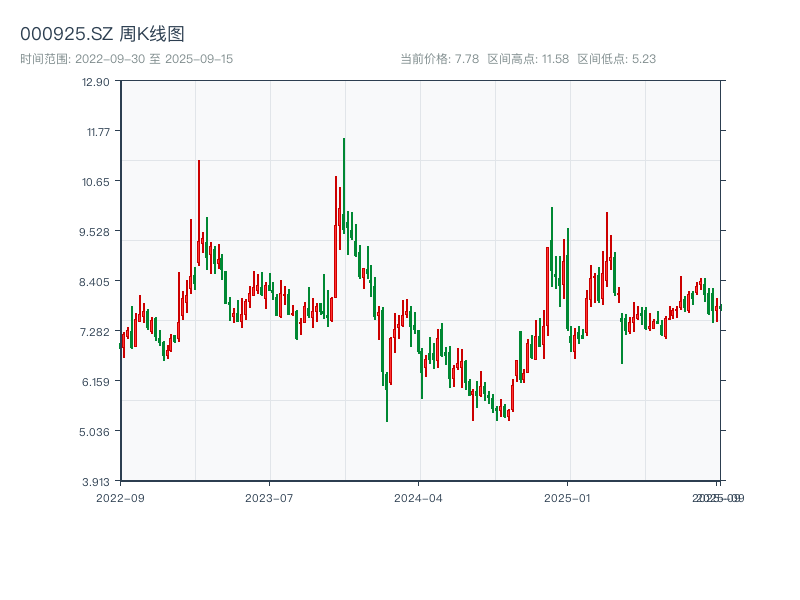
Task: Click the y-axis label 8.405
Action: tap(94, 282)
